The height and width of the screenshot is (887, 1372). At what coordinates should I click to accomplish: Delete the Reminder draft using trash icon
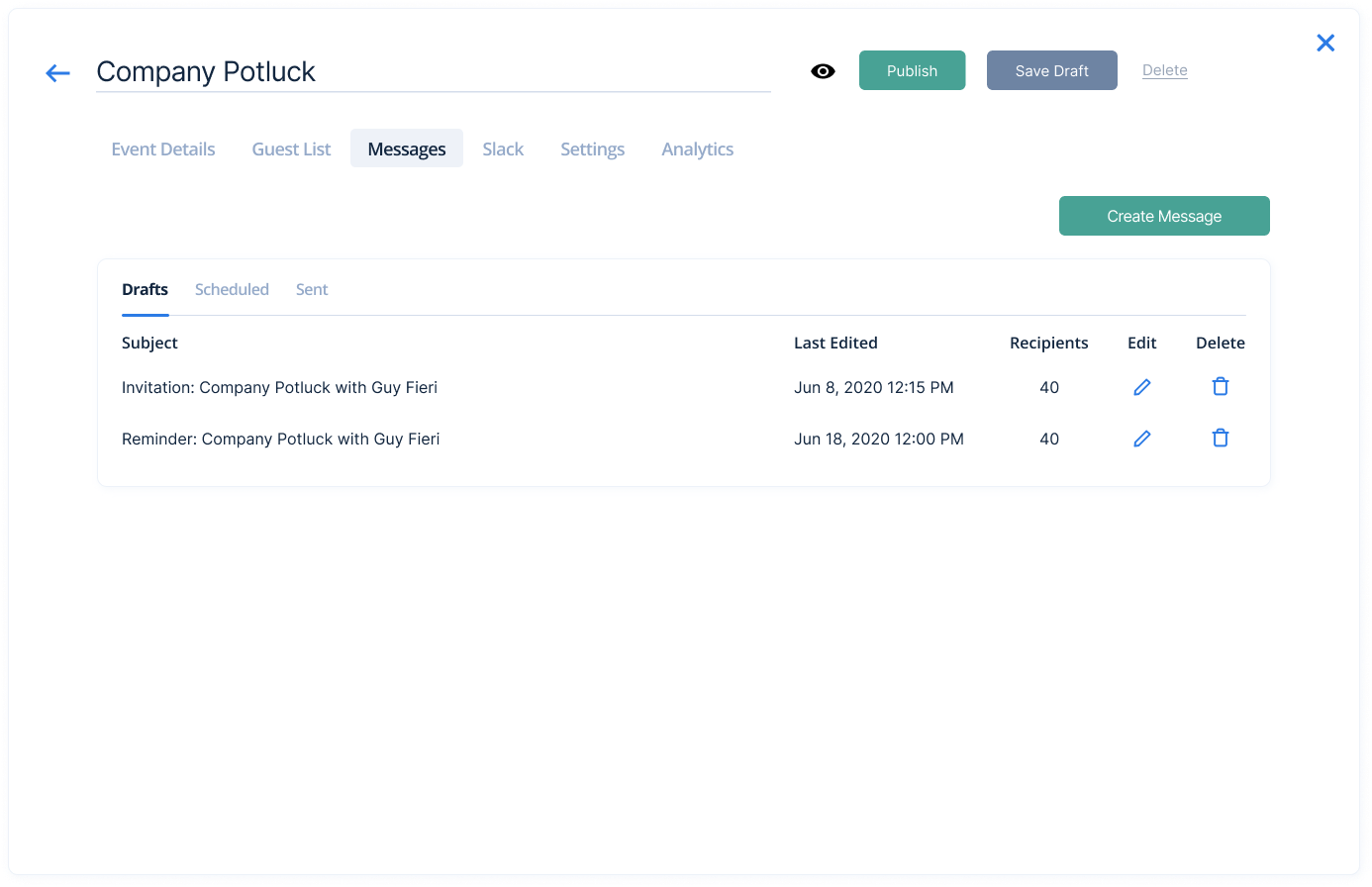pyautogui.click(x=1221, y=439)
